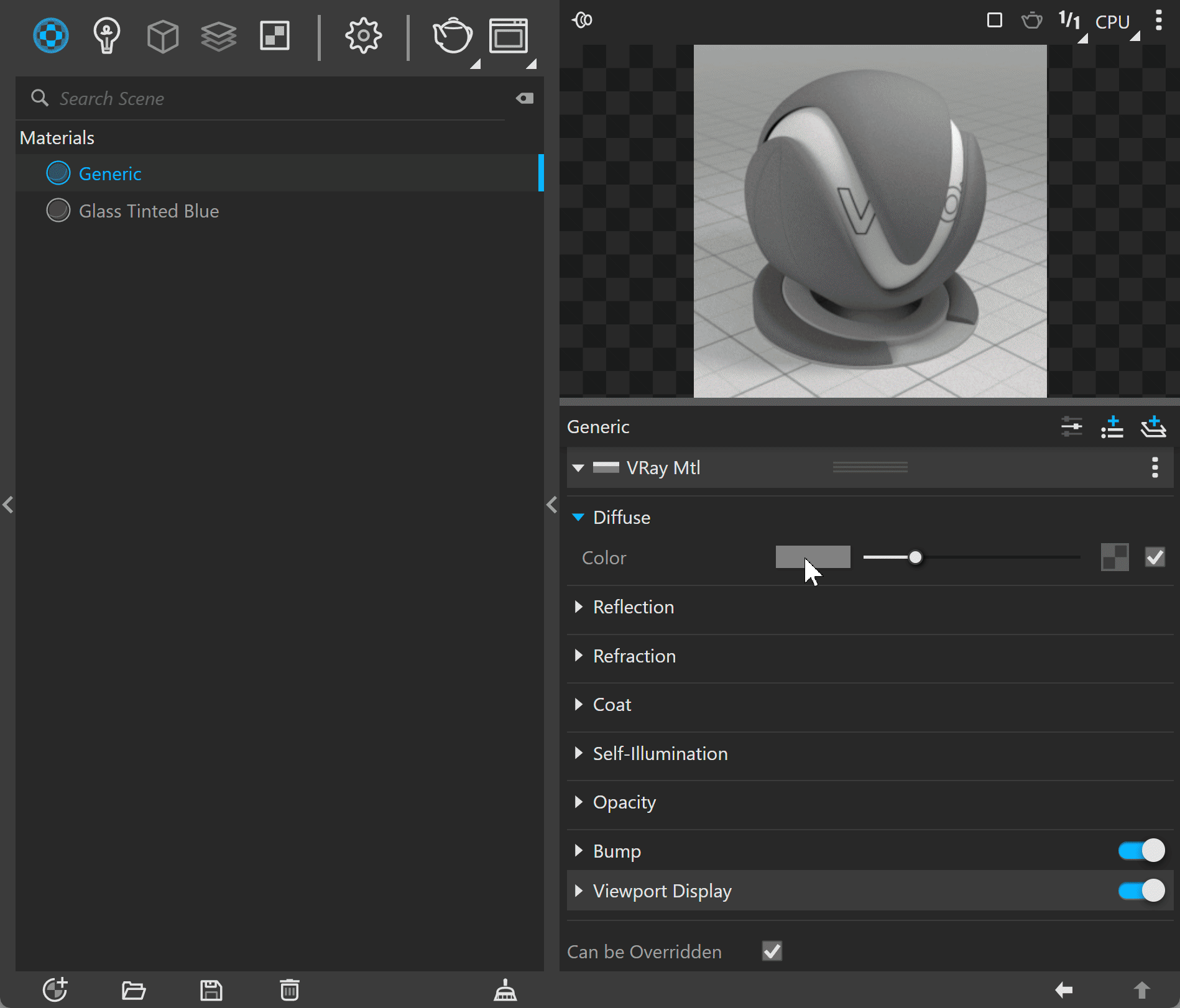Click the square preview-region icon
Image resolution: width=1180 pixels, height=1008 pixels.
(995, 21)
